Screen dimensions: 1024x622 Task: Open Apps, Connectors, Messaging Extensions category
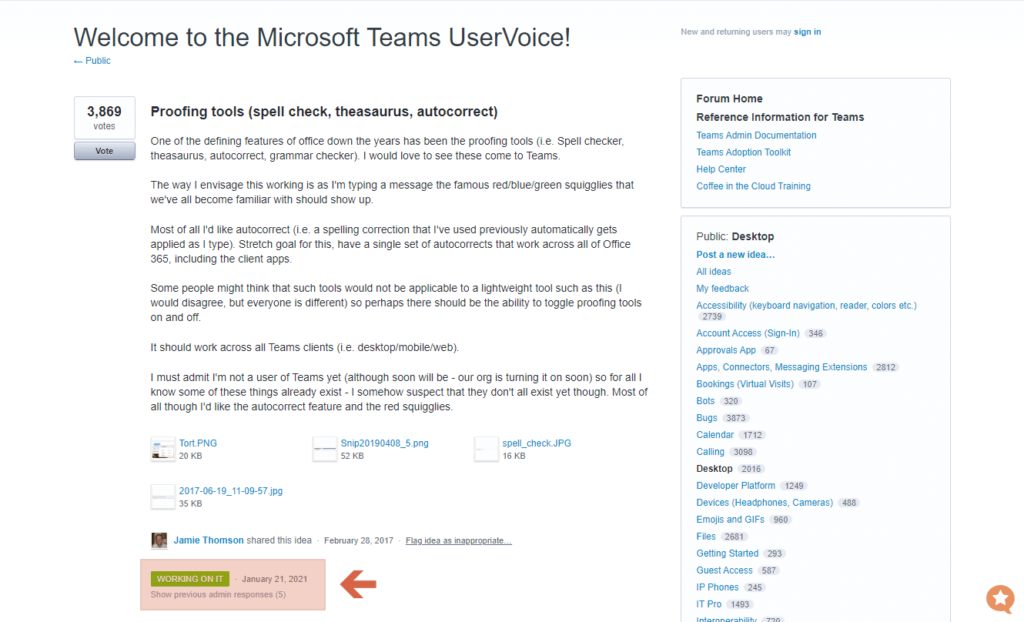(781, 367)
